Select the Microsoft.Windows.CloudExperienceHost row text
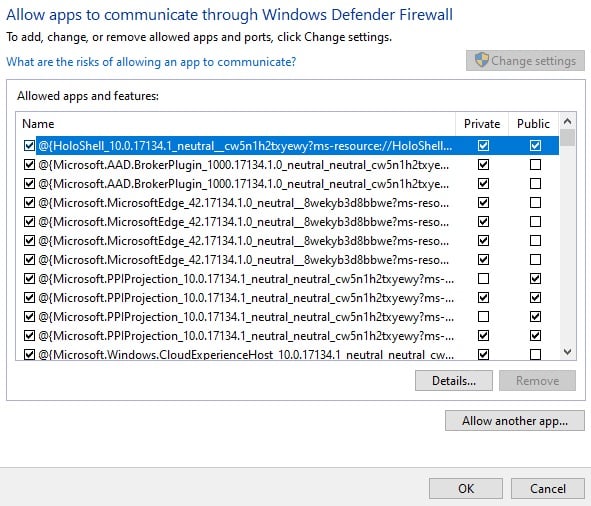This screenshot has height=506, width=591. (x=246, y=354)
